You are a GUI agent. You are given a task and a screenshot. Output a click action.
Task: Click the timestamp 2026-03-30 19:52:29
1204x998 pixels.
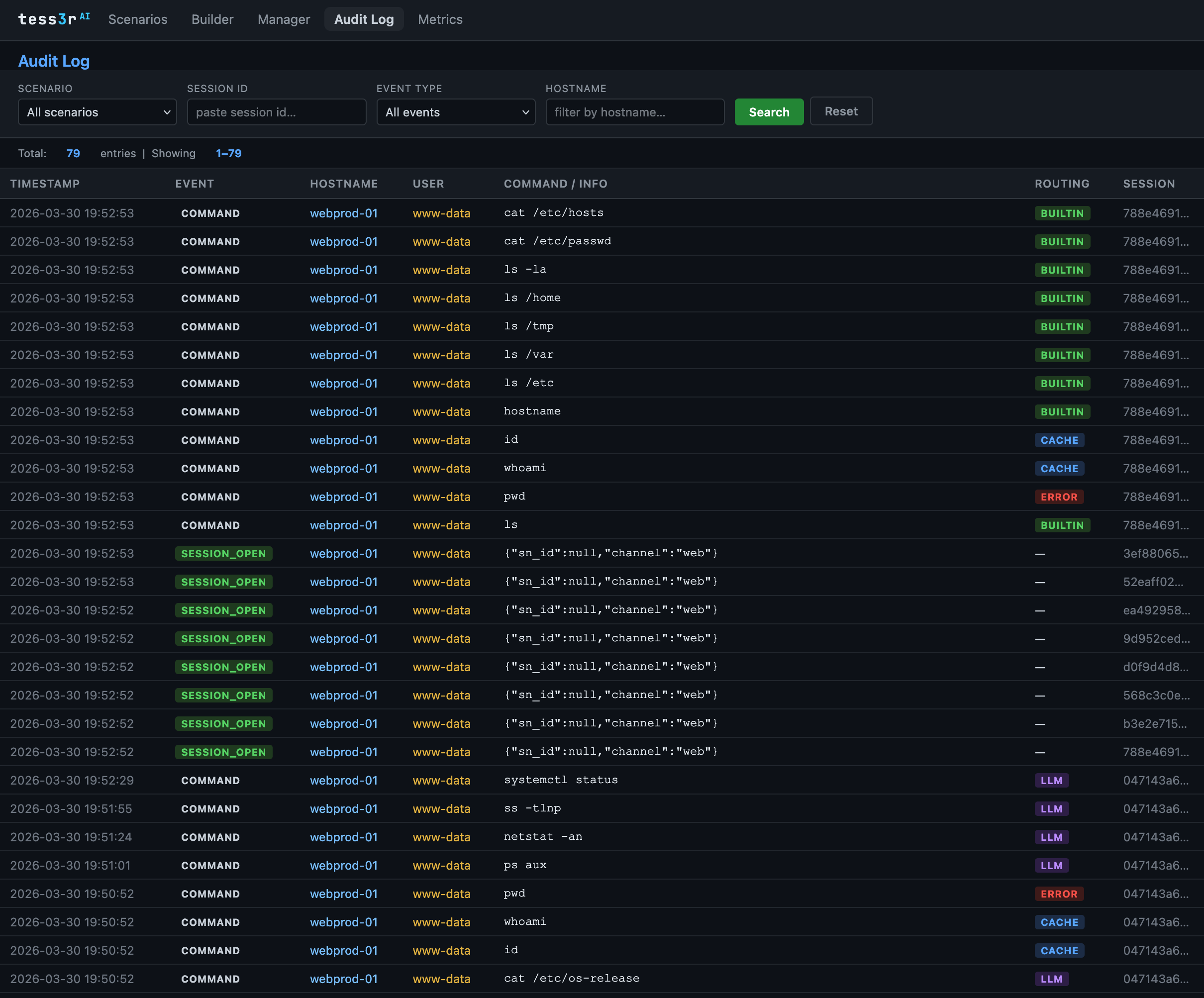coord(72,780)
